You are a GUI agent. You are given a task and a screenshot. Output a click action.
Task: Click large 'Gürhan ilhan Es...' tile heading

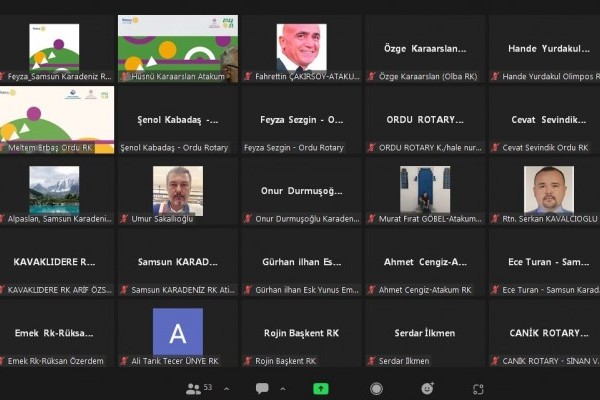tap(302, 262)
